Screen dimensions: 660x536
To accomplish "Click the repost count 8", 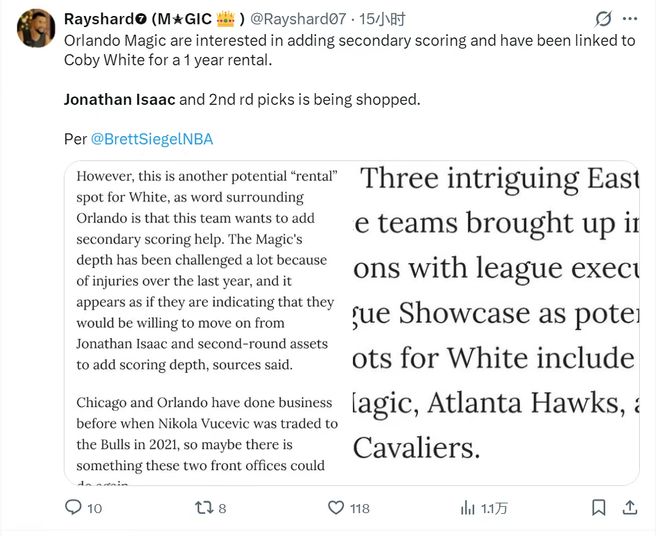I will (x=222, y=509).
